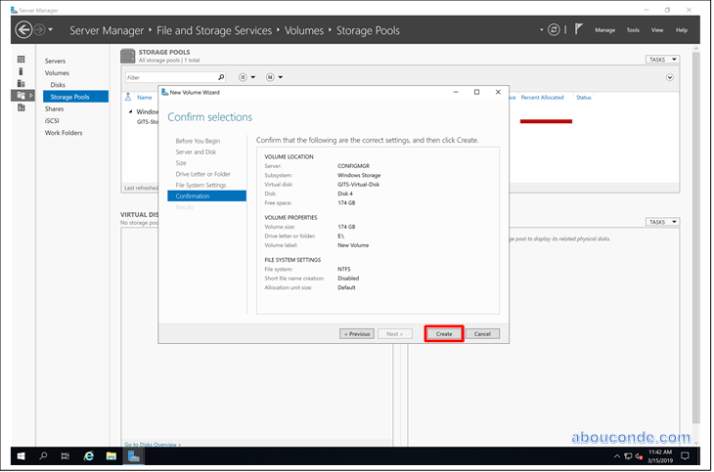Screen dimensions: 714x472
Task: Click the Refresh icon in header
Action: [x=553, y=30]
